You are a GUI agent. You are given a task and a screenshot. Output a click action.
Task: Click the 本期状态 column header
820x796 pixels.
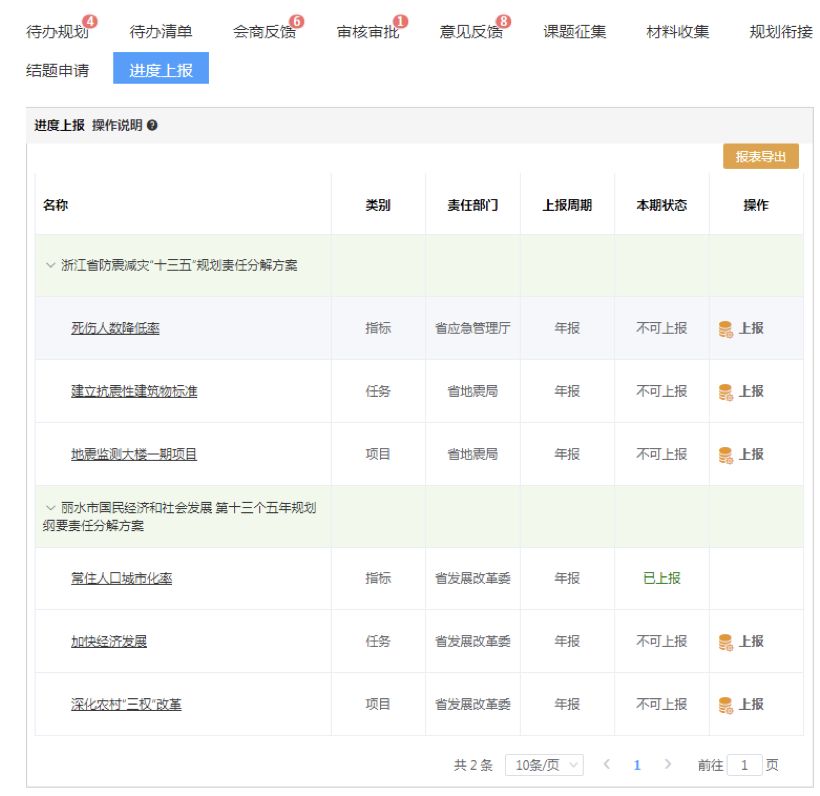tap(662, 205)
